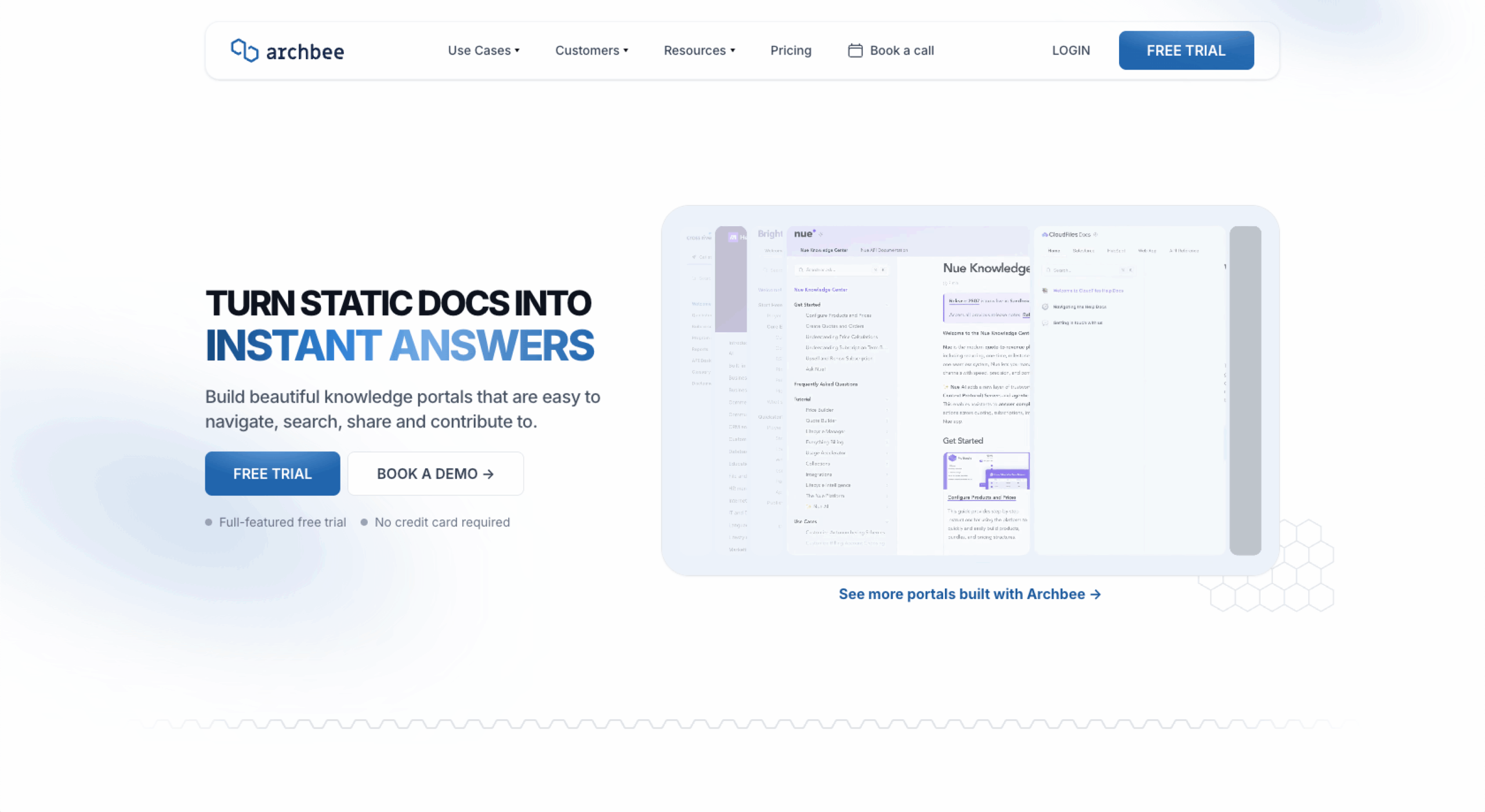Click Configure Products and Prices thumbnail
The width and height of the screenshot is (1485, 812).
click(986, 471)
